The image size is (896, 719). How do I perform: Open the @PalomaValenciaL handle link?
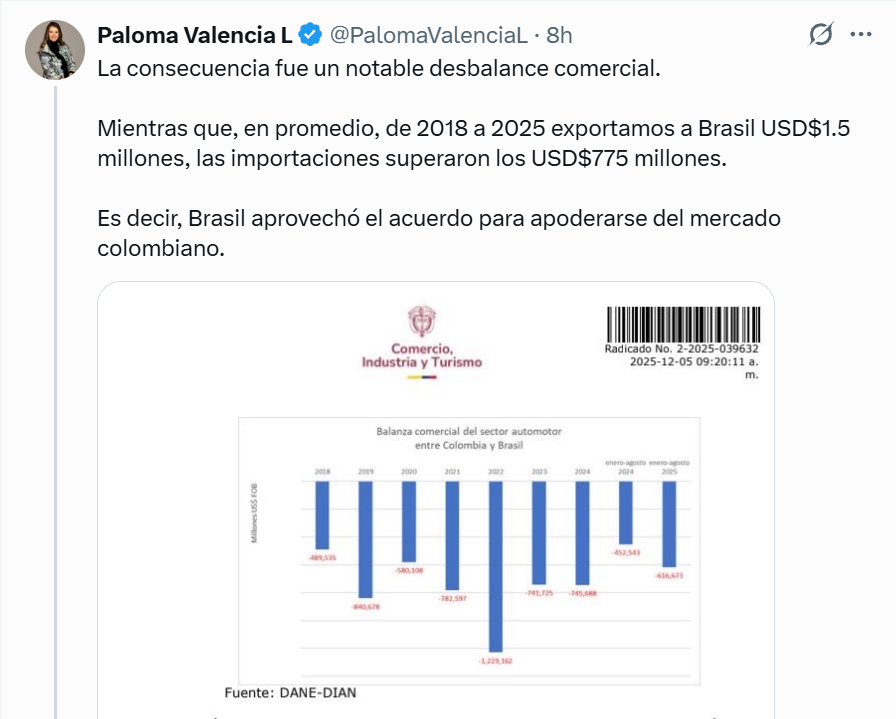428,36
